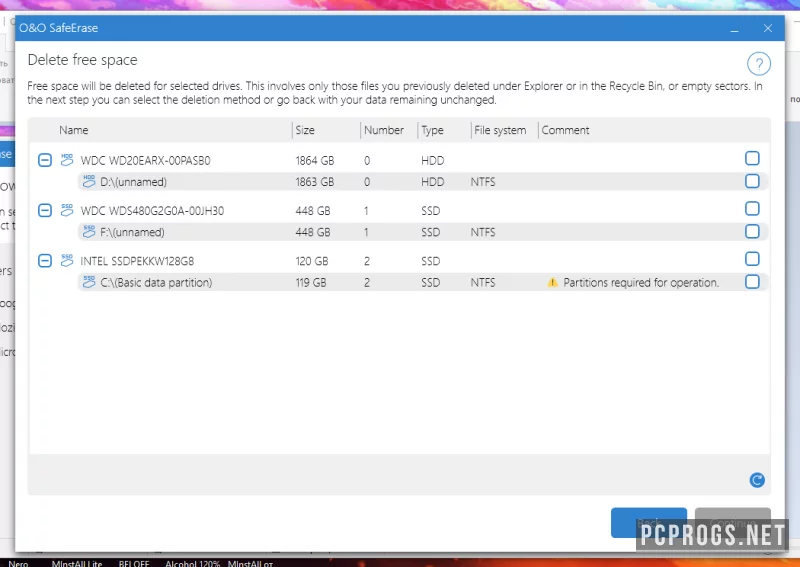The image size is (800, 567).
Task: Collapse the INTEL SSDPEKKW128G8 drive node
Action: [x=45, y=261]
